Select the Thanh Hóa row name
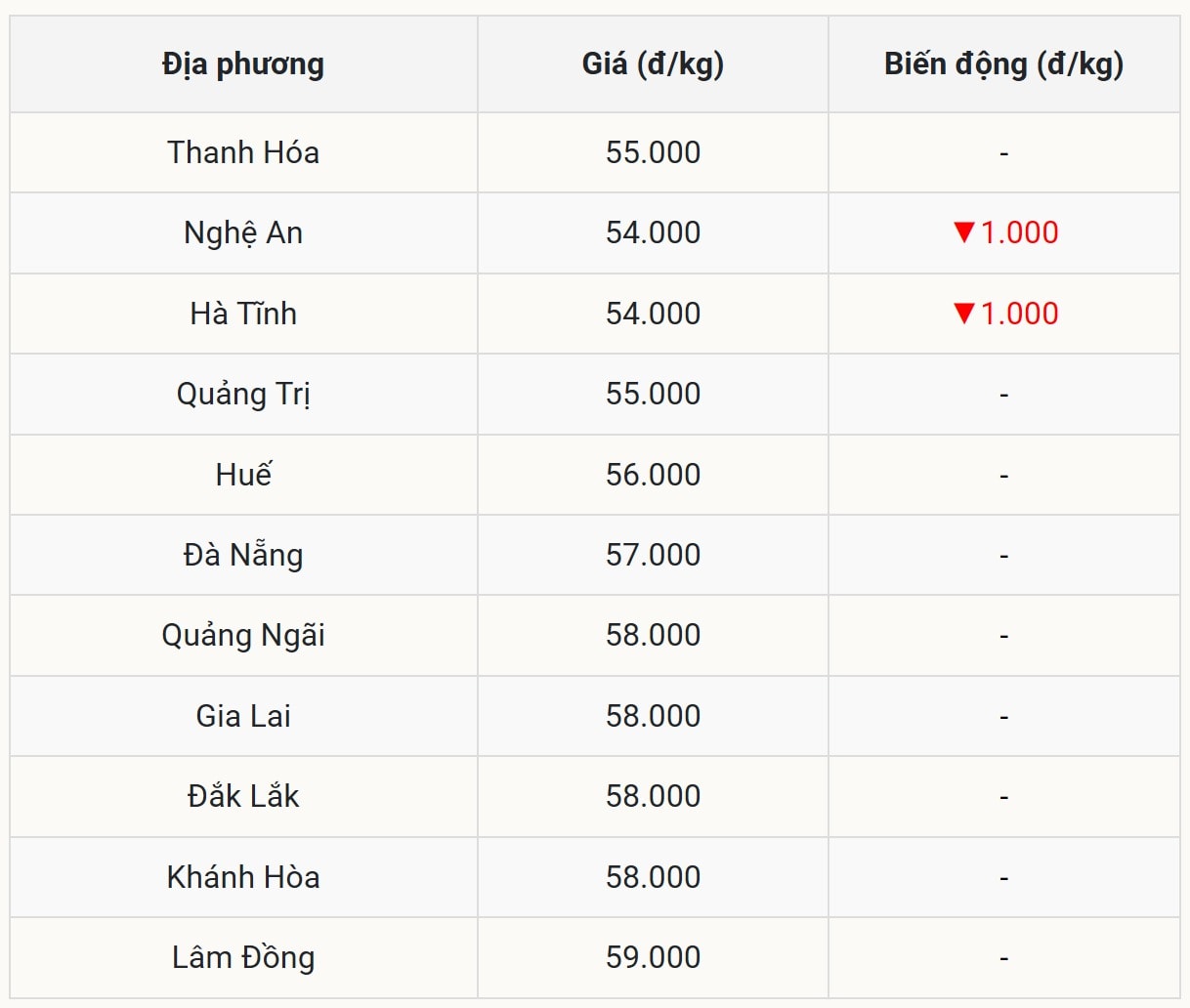The width and height of the screenshot is (1190, 1008). (243, 152)
